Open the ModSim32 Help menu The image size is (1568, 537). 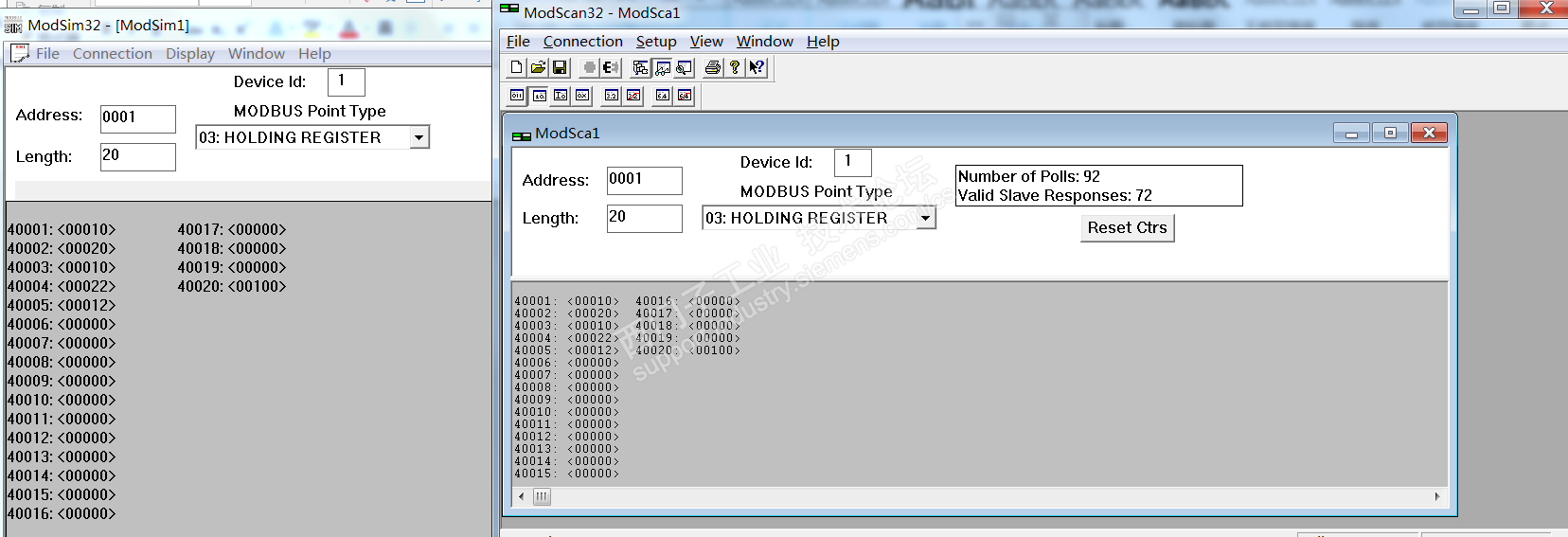(314, 54)
